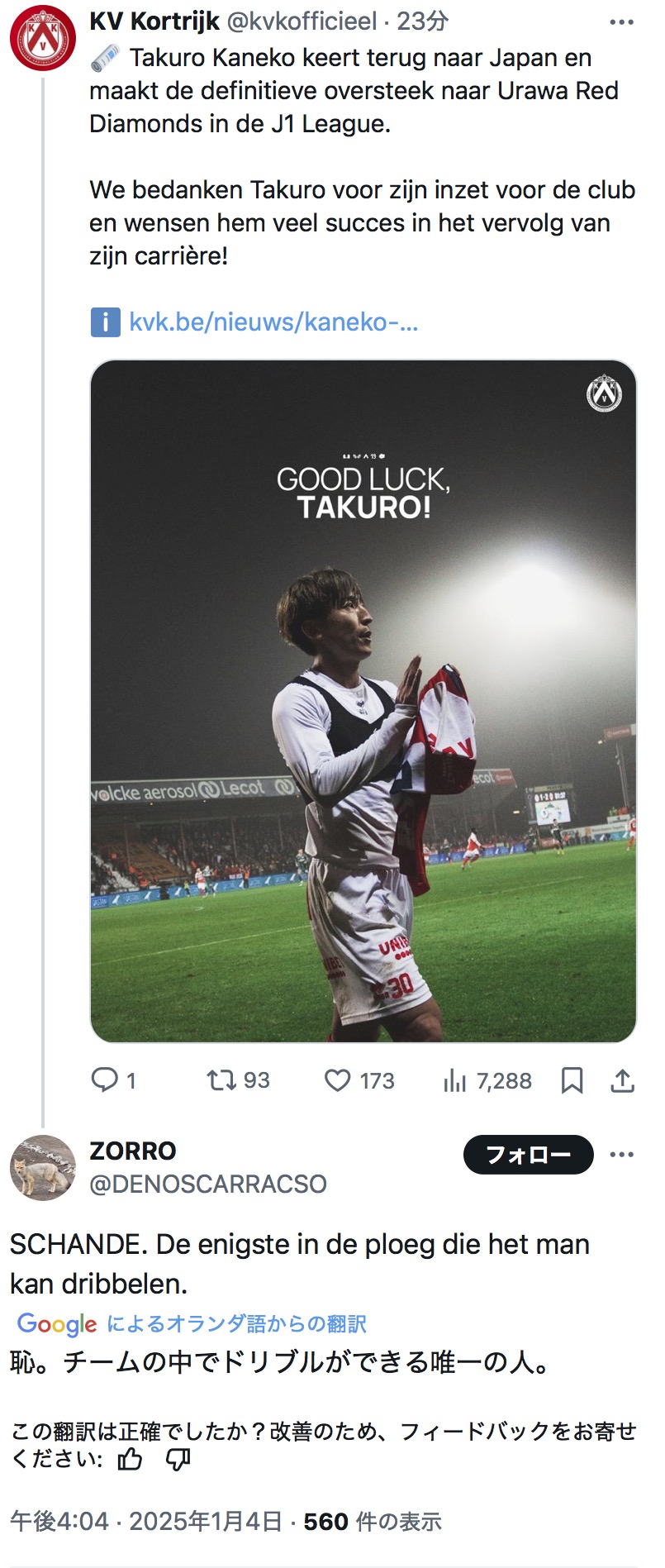The image size is (665, 1568).
Task: Click KV Kortrijk profile avatar
Action: 42,37
